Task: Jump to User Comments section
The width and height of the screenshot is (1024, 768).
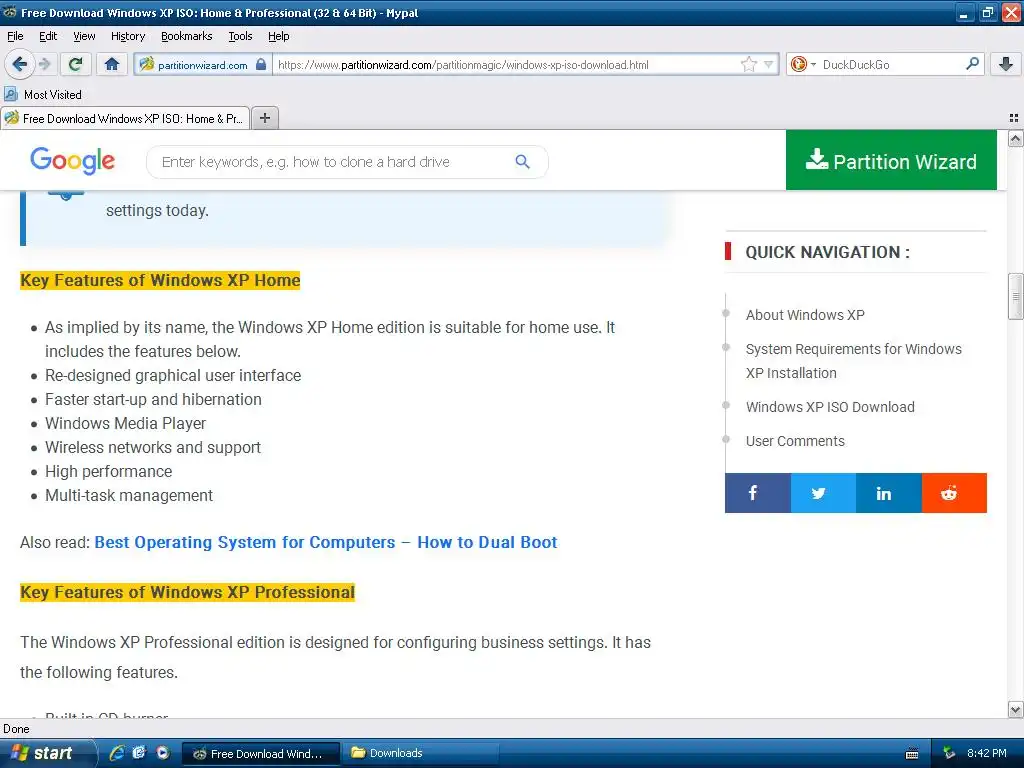Action: (x=795, y=441)
